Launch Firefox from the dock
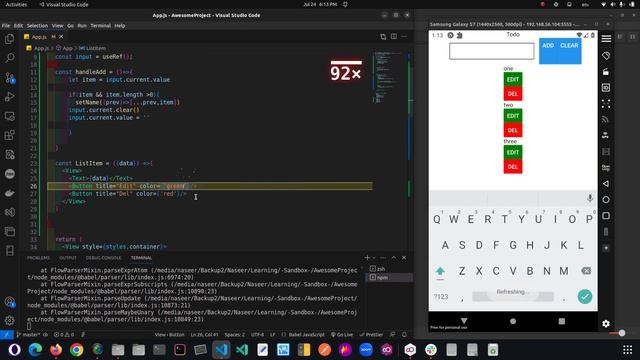 (x=56, y=350)
